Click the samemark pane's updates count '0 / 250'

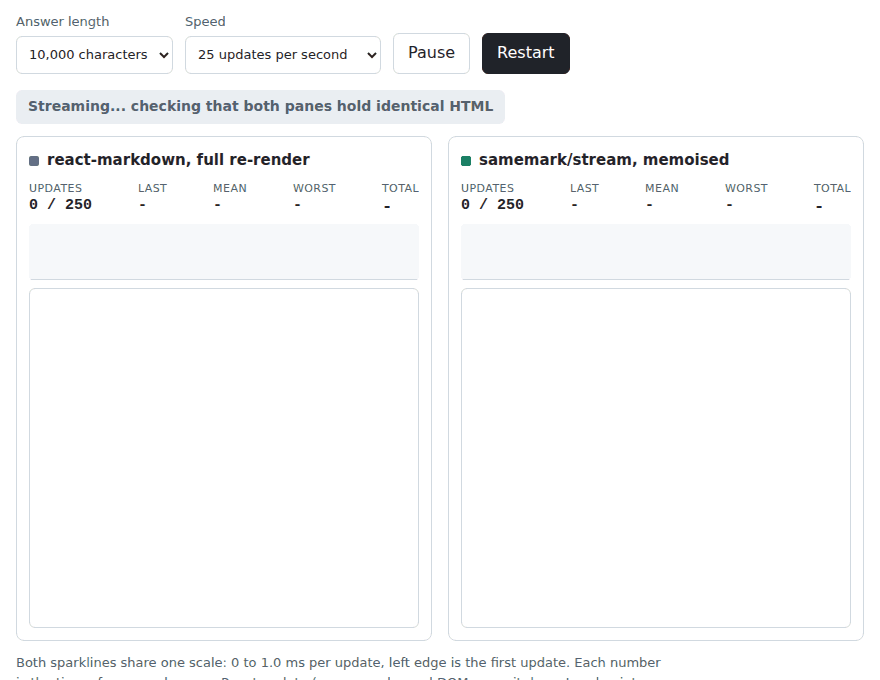(492, 204)
